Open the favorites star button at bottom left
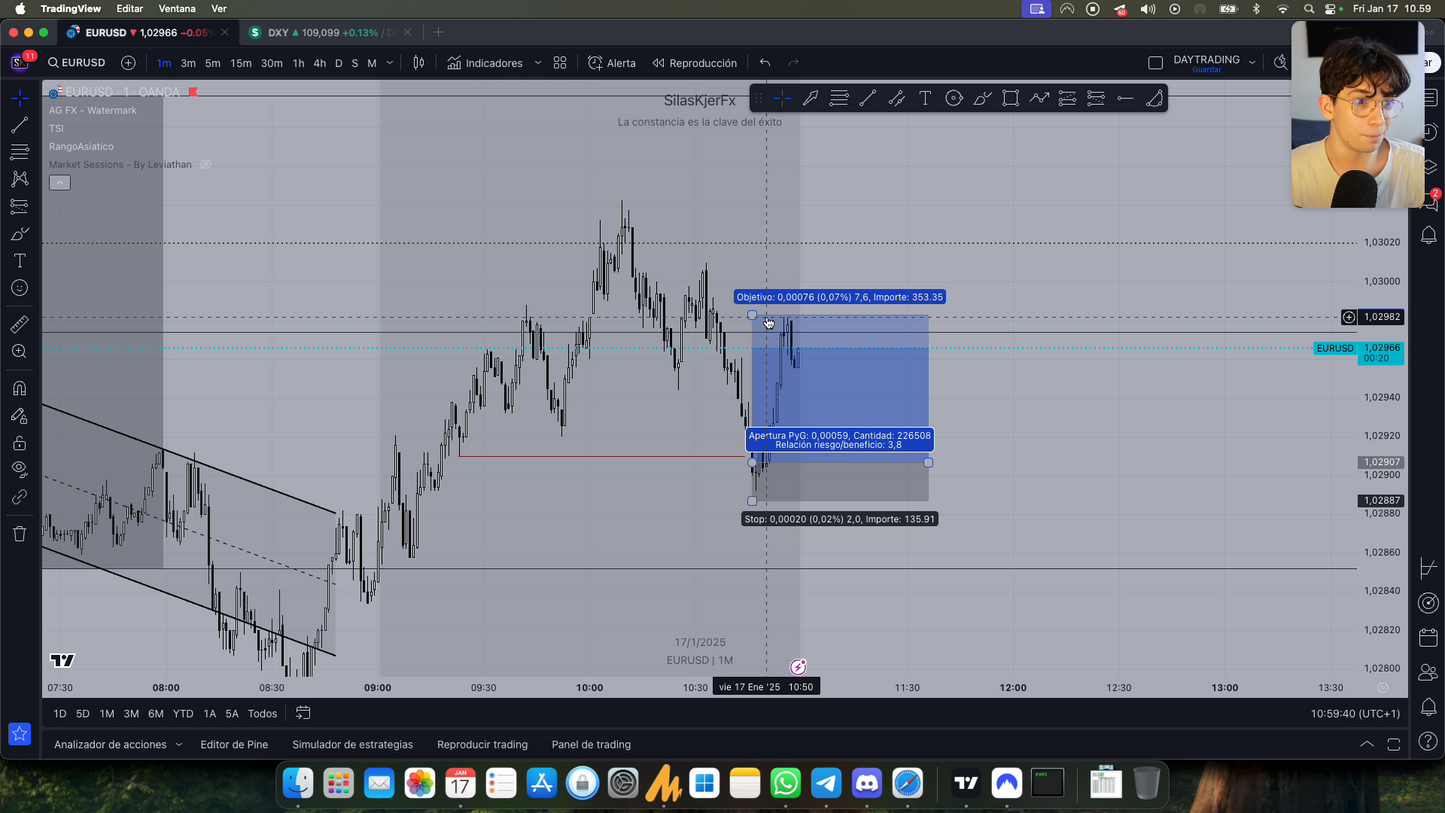The height and width of the screenshot is (813, 1445). pos(19,734)
